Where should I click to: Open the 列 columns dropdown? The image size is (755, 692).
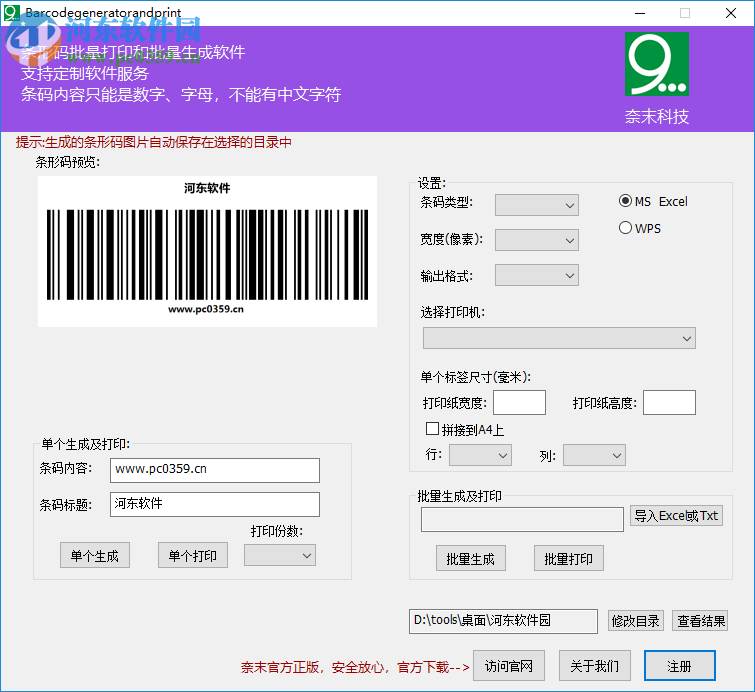coord(595,455)
